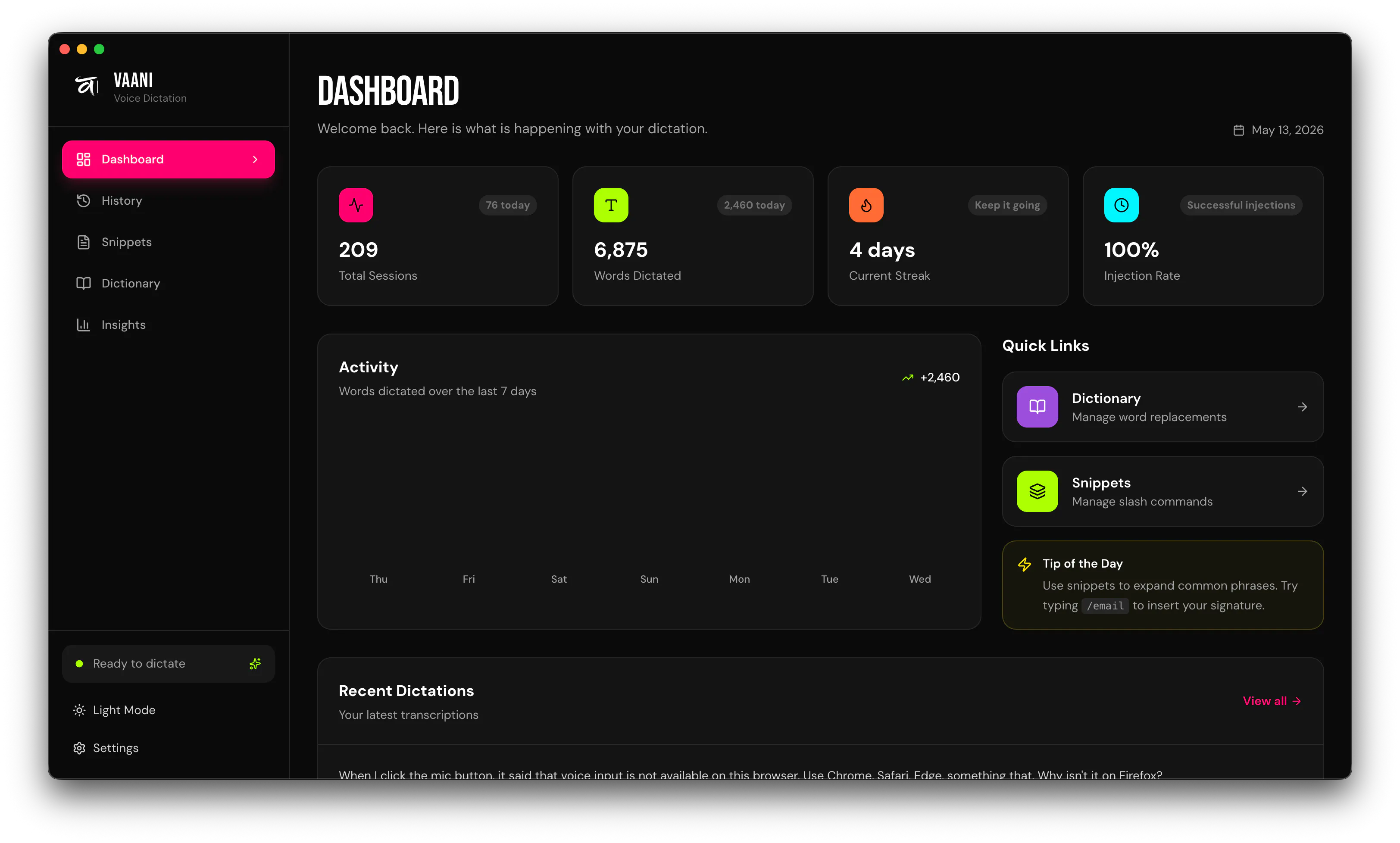This screenshot has height=843, width=1400.
Task: Click the Activity chart title
Action: (x=369, y=368)
